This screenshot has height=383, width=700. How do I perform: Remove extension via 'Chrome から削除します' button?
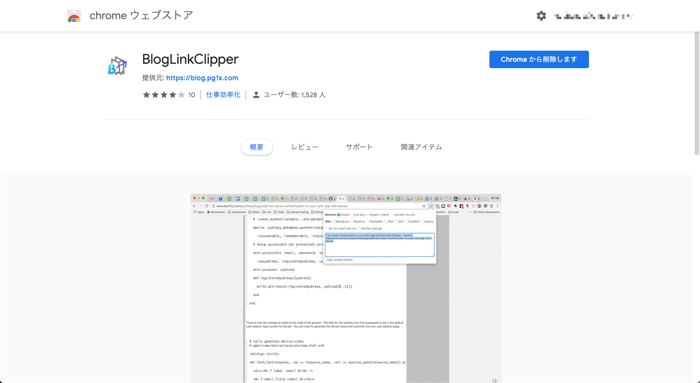pyautogui.click(x=539, y=59)
